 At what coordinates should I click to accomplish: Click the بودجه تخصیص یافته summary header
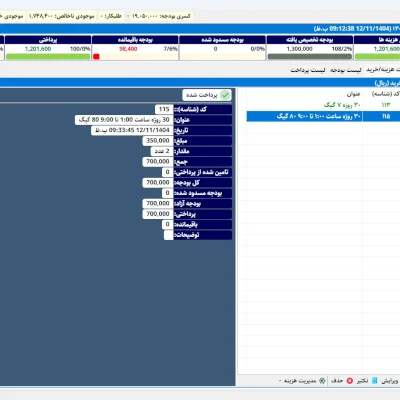point(310,40)
